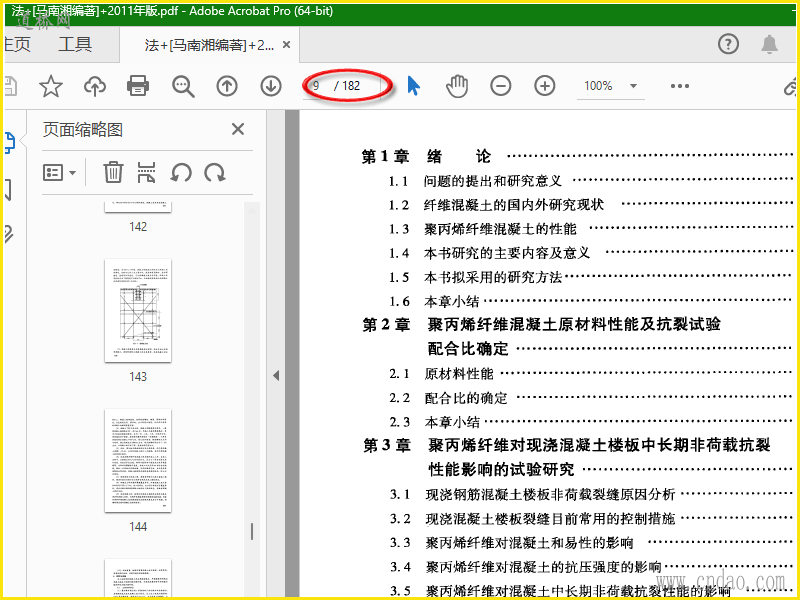
Task: Click the 142 page label in thumbnails
Action: pos(138,227)
